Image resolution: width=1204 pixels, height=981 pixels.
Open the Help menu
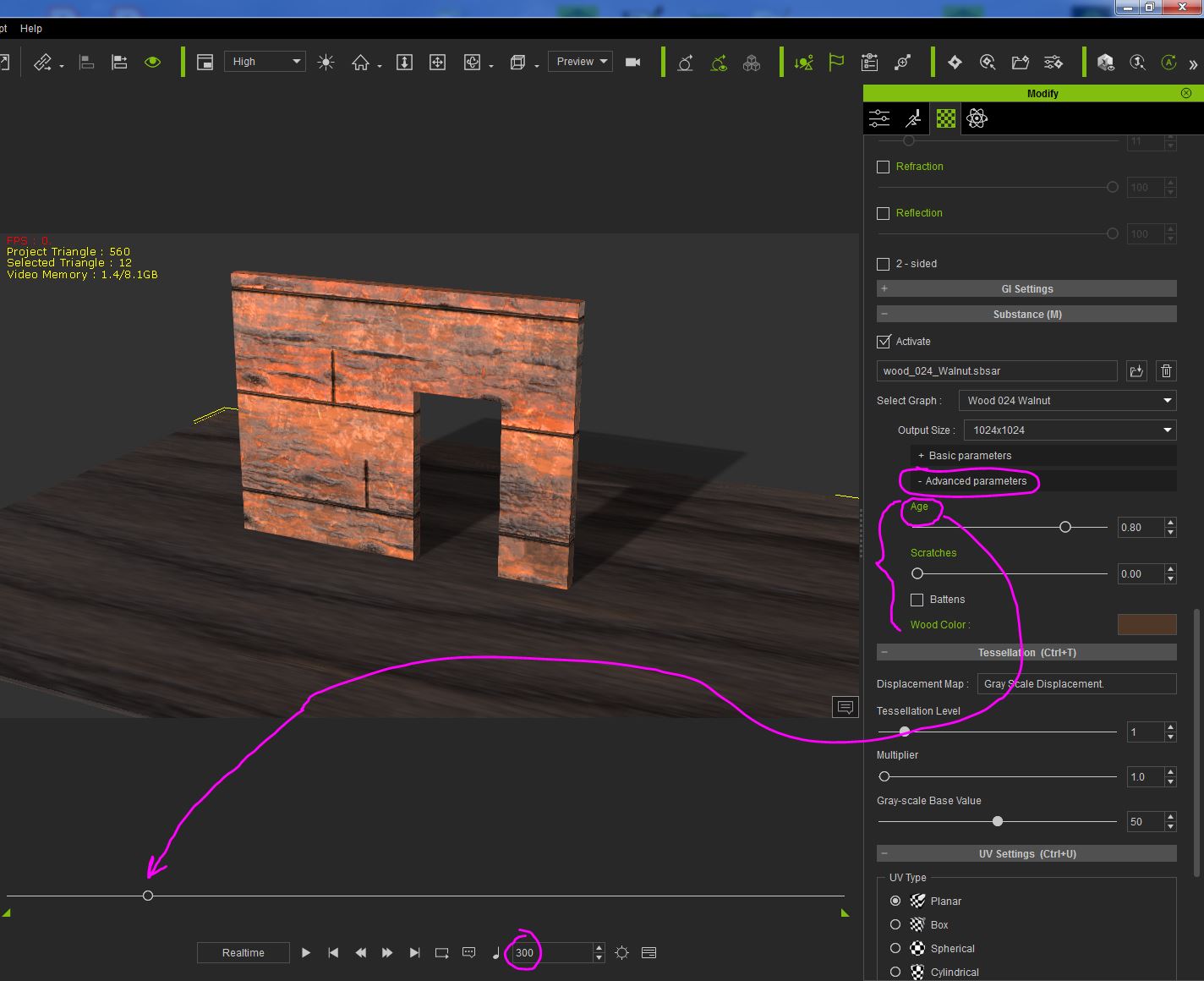[31, 28]
